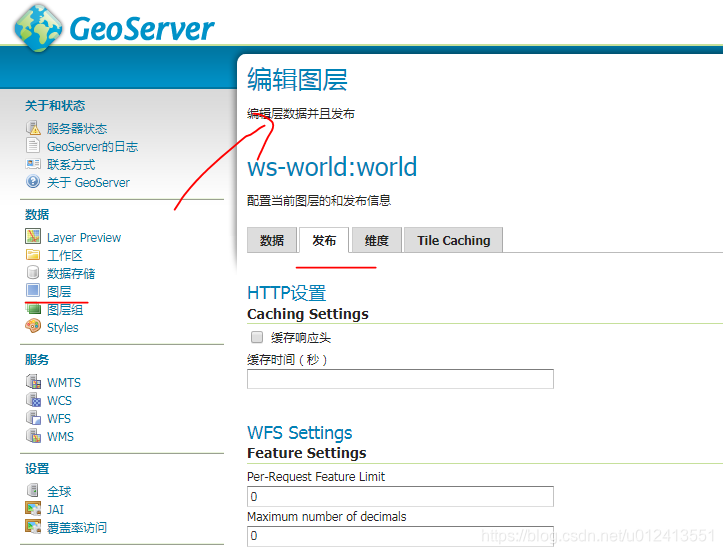
Task: Click the GeoServer title text logo
Action: [x=142, y=29]
